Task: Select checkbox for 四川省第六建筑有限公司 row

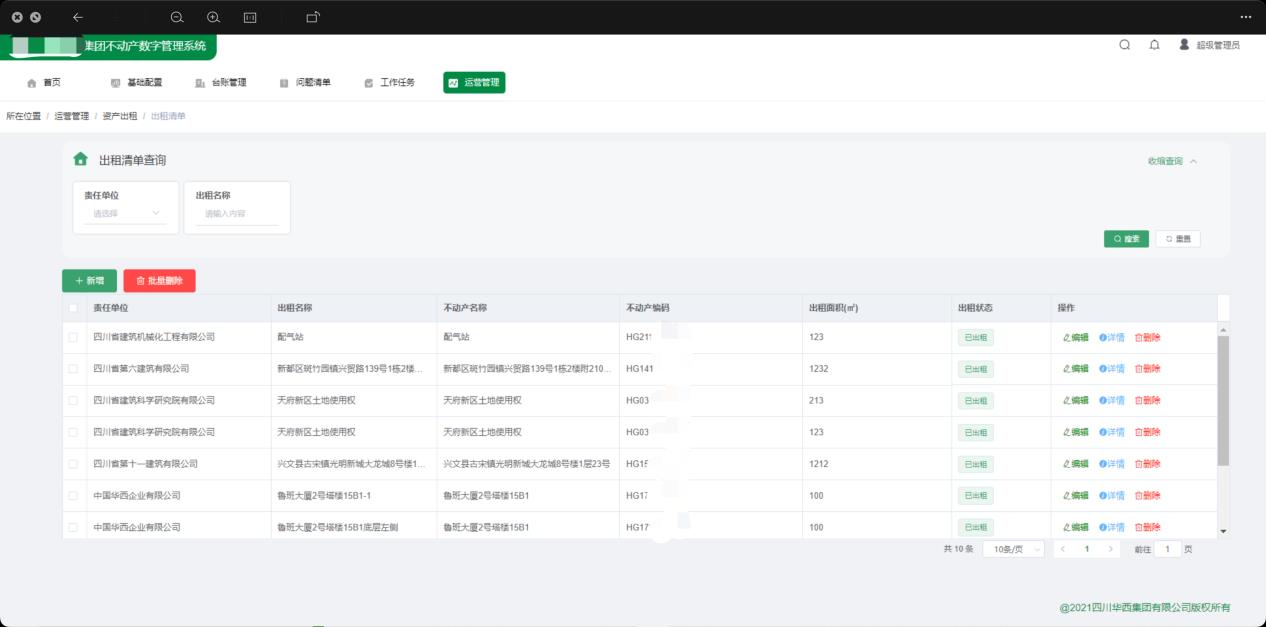Action: [x=73, y=369]
